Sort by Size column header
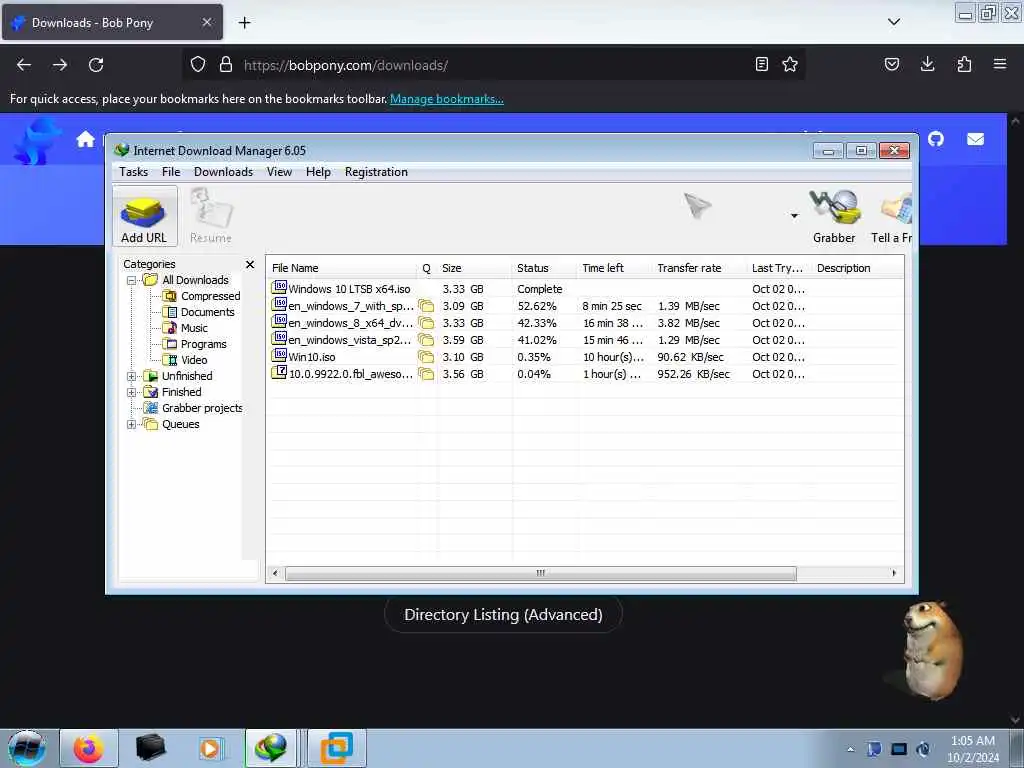The image size is (1024, 768). click(474, 268)
